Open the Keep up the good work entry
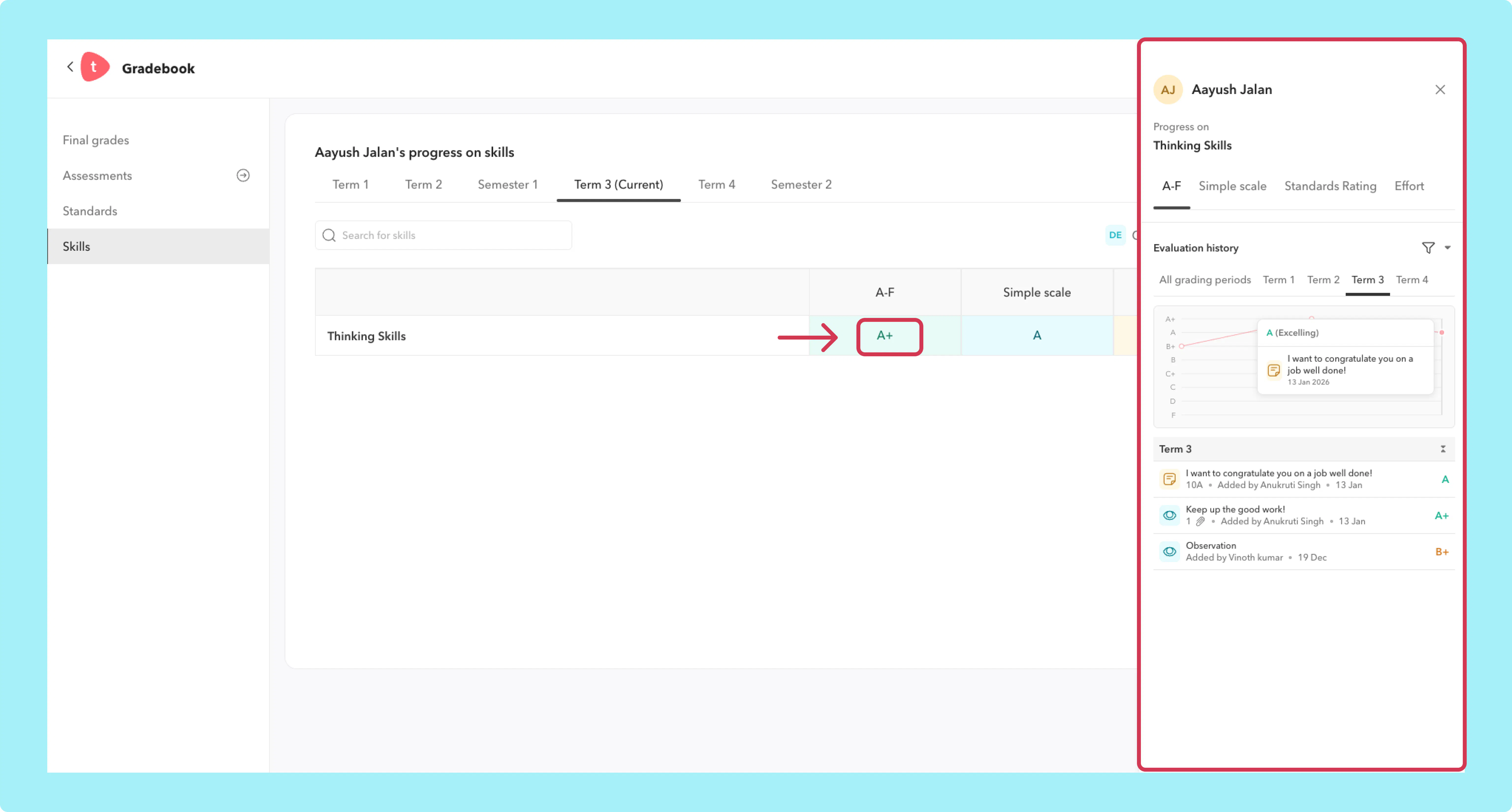 coord(1304,516)
